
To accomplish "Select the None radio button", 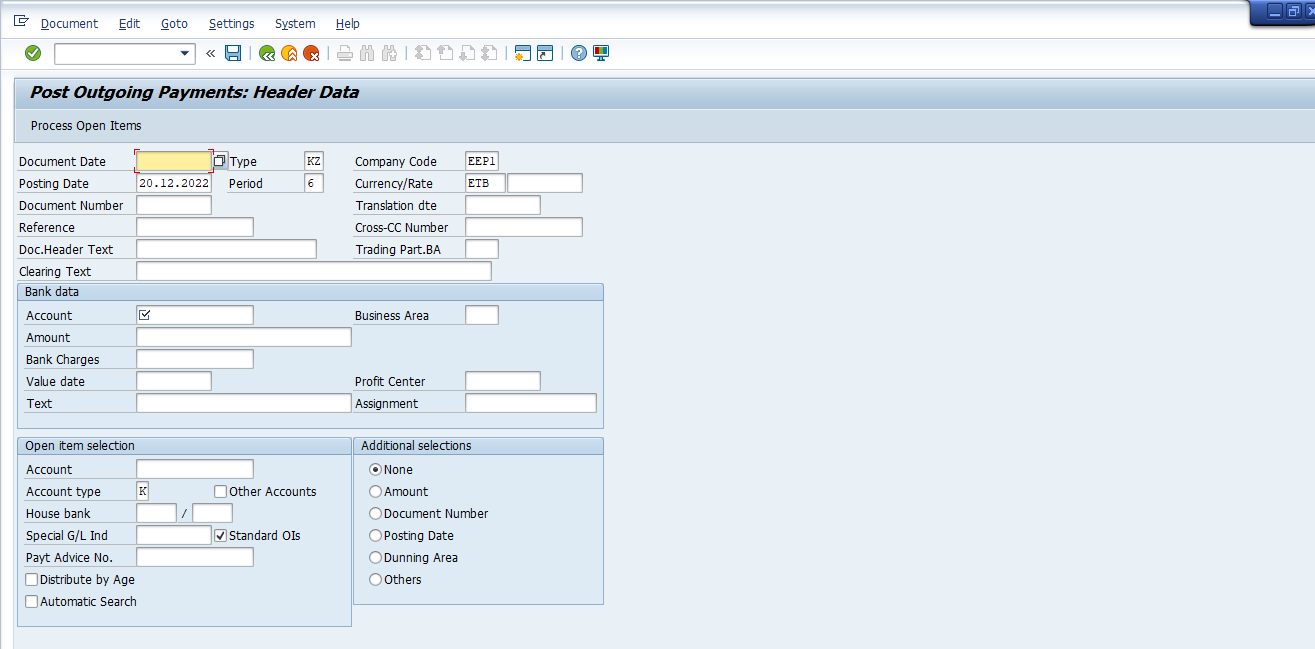I will pyautogui.click(x=376, y=469).
